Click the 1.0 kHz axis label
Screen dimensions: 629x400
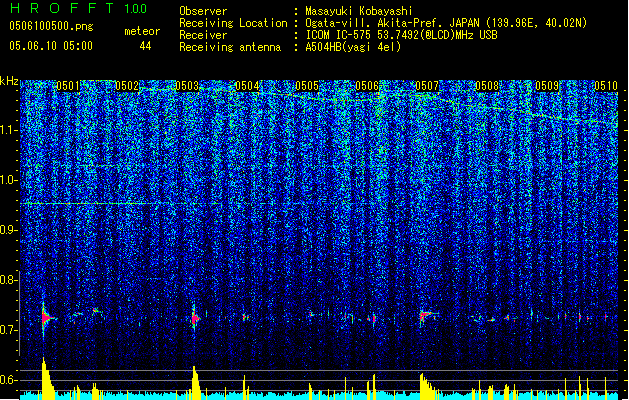click(9, 180)
